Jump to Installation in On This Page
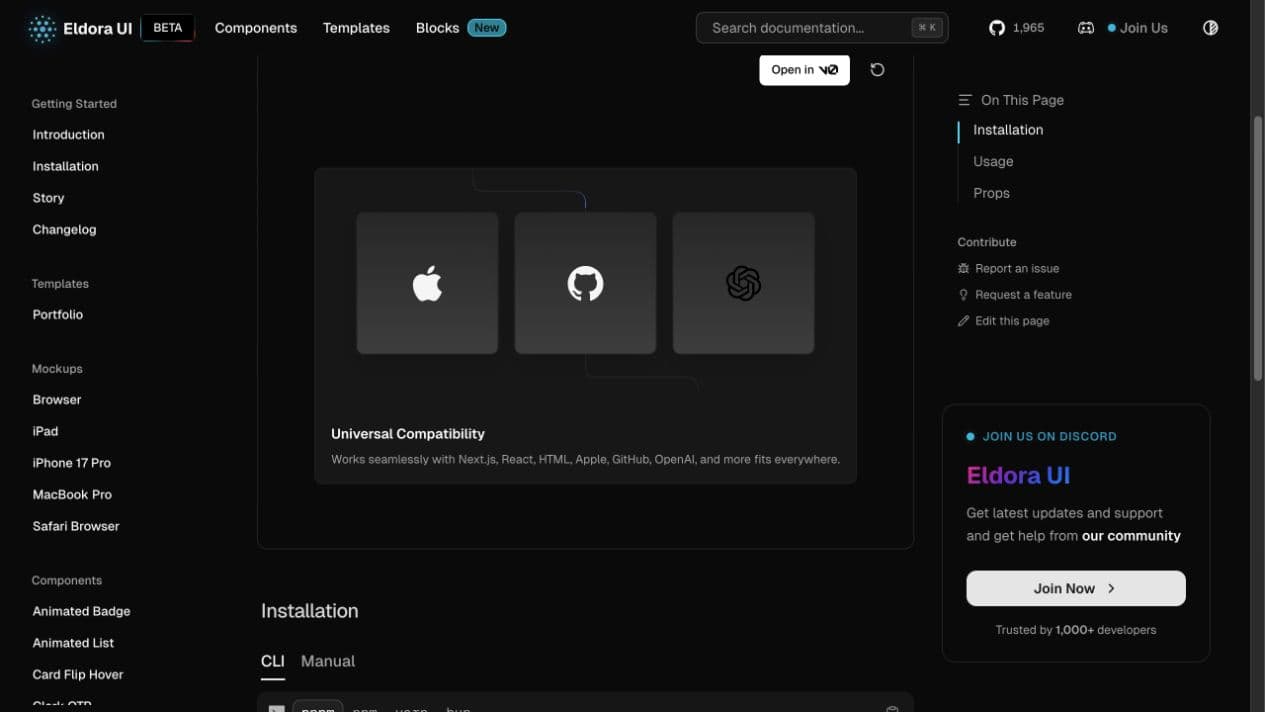Image resolution: width=1265 pixels, height=712 pixels. [x=1008, y=130]
